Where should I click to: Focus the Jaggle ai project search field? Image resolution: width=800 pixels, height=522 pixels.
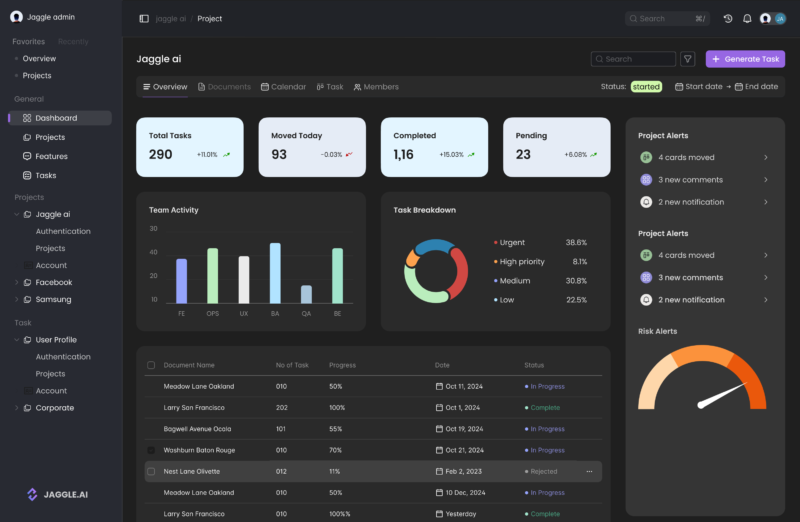pyautogui.click(x=633, y=59)
